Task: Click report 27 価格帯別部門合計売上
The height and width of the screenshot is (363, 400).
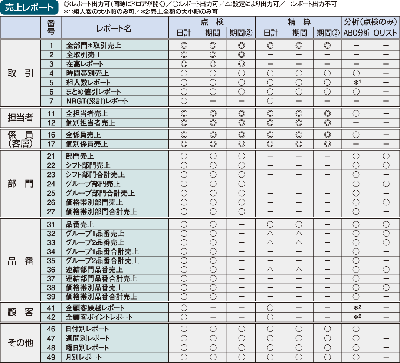Action: pos(102,211)
